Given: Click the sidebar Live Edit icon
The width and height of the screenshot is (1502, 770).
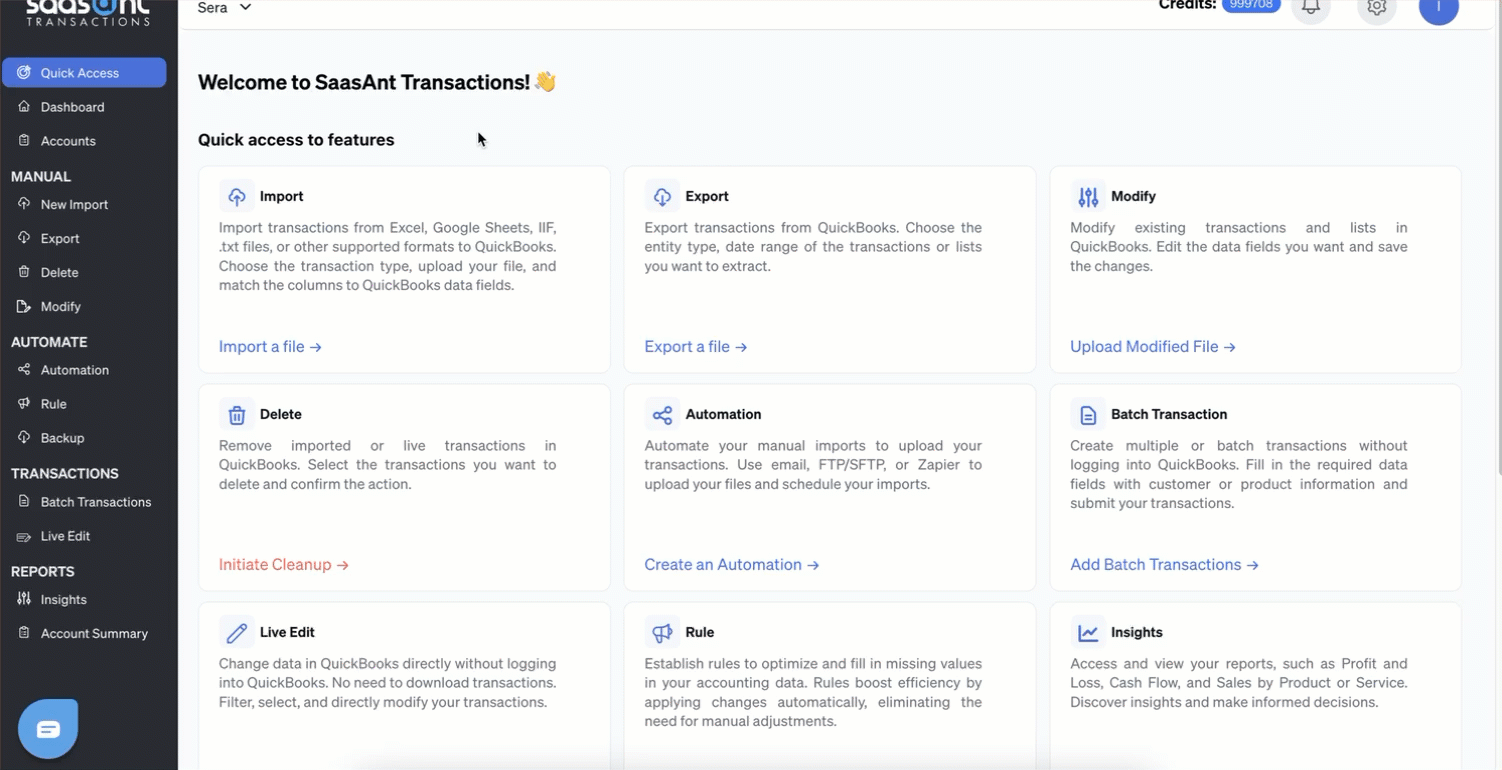Looking at the screenshot, I should click(24, 536).
